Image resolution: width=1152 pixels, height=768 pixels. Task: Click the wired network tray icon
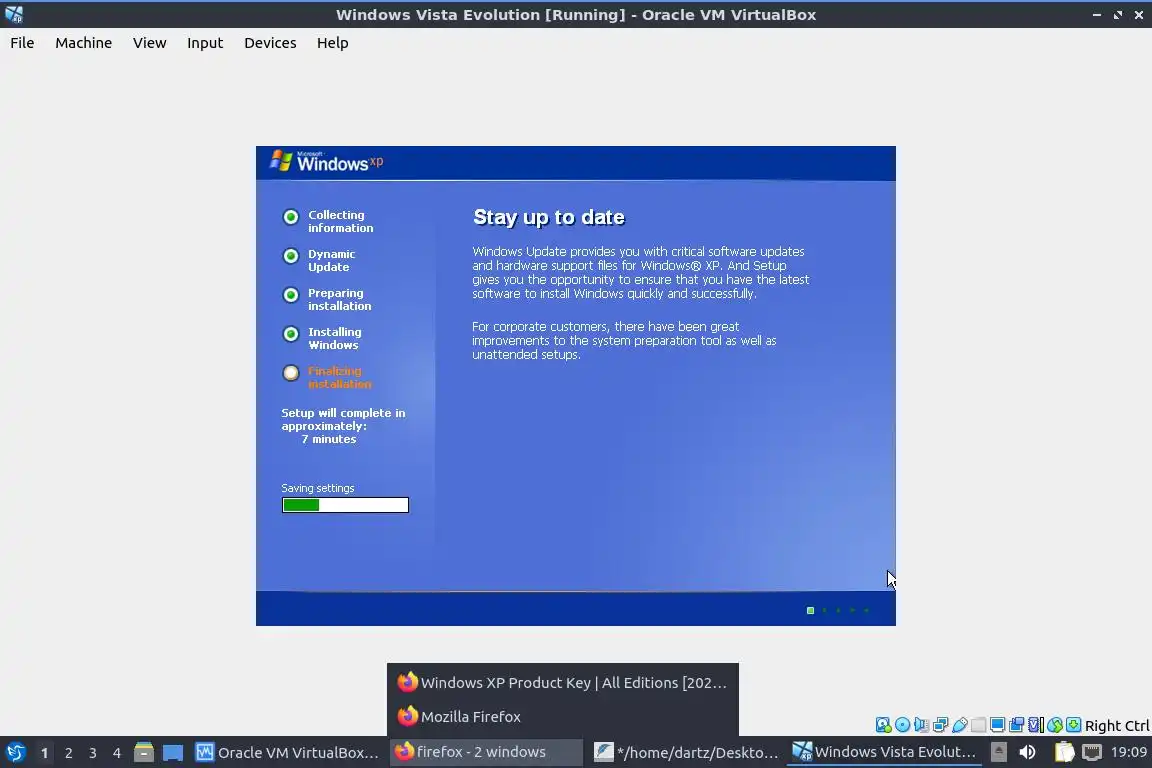(1092, 752)
